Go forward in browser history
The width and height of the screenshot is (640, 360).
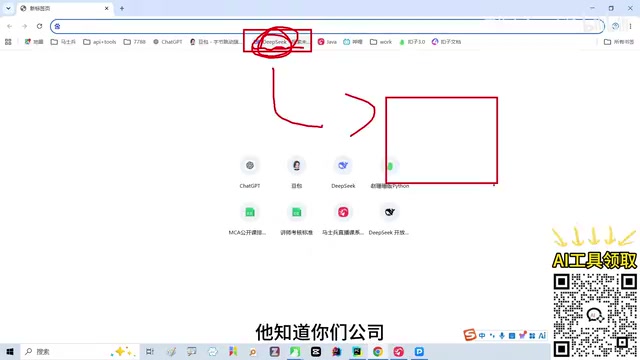pyautogui.click(x=24, y=26)
